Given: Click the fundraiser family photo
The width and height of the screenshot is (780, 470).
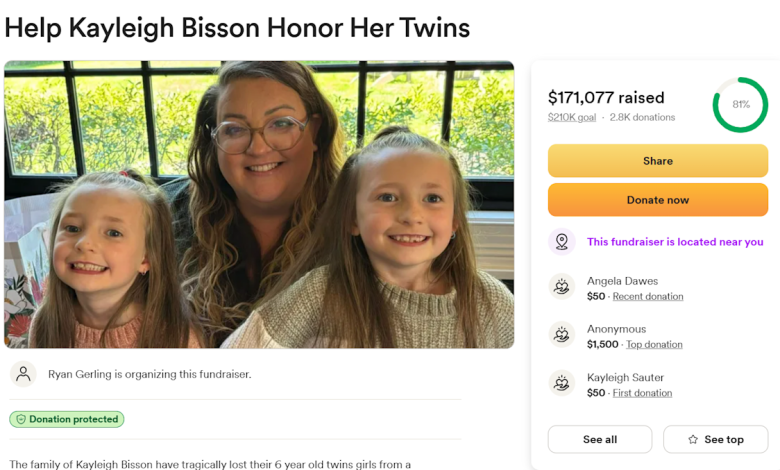Looking at the screenshot, I should coord(259,205).
